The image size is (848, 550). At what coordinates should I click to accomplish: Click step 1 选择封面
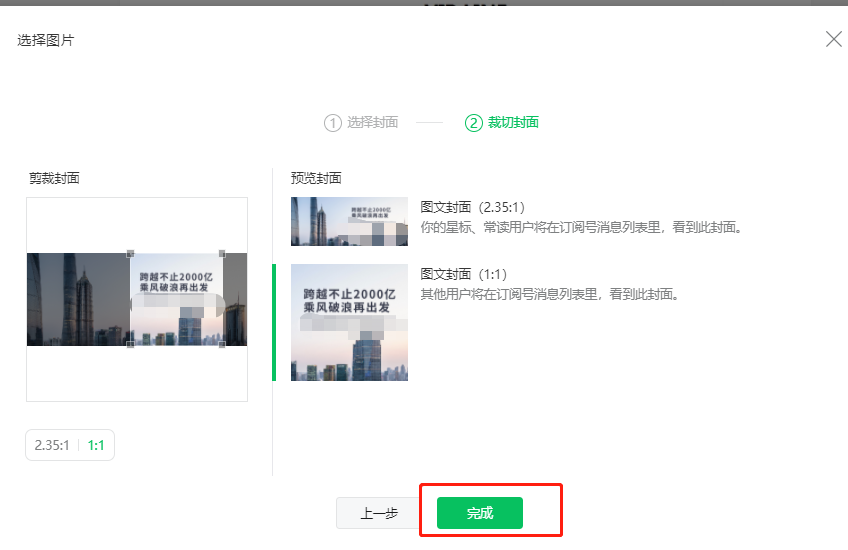pyautogui.click(x=361, y=123)
